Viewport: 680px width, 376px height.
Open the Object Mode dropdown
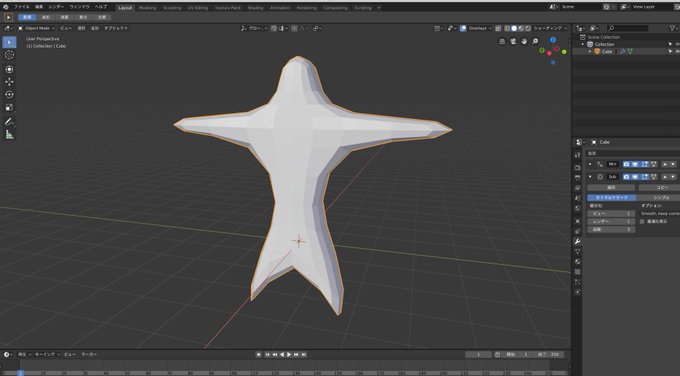click(x=37, y=28)
